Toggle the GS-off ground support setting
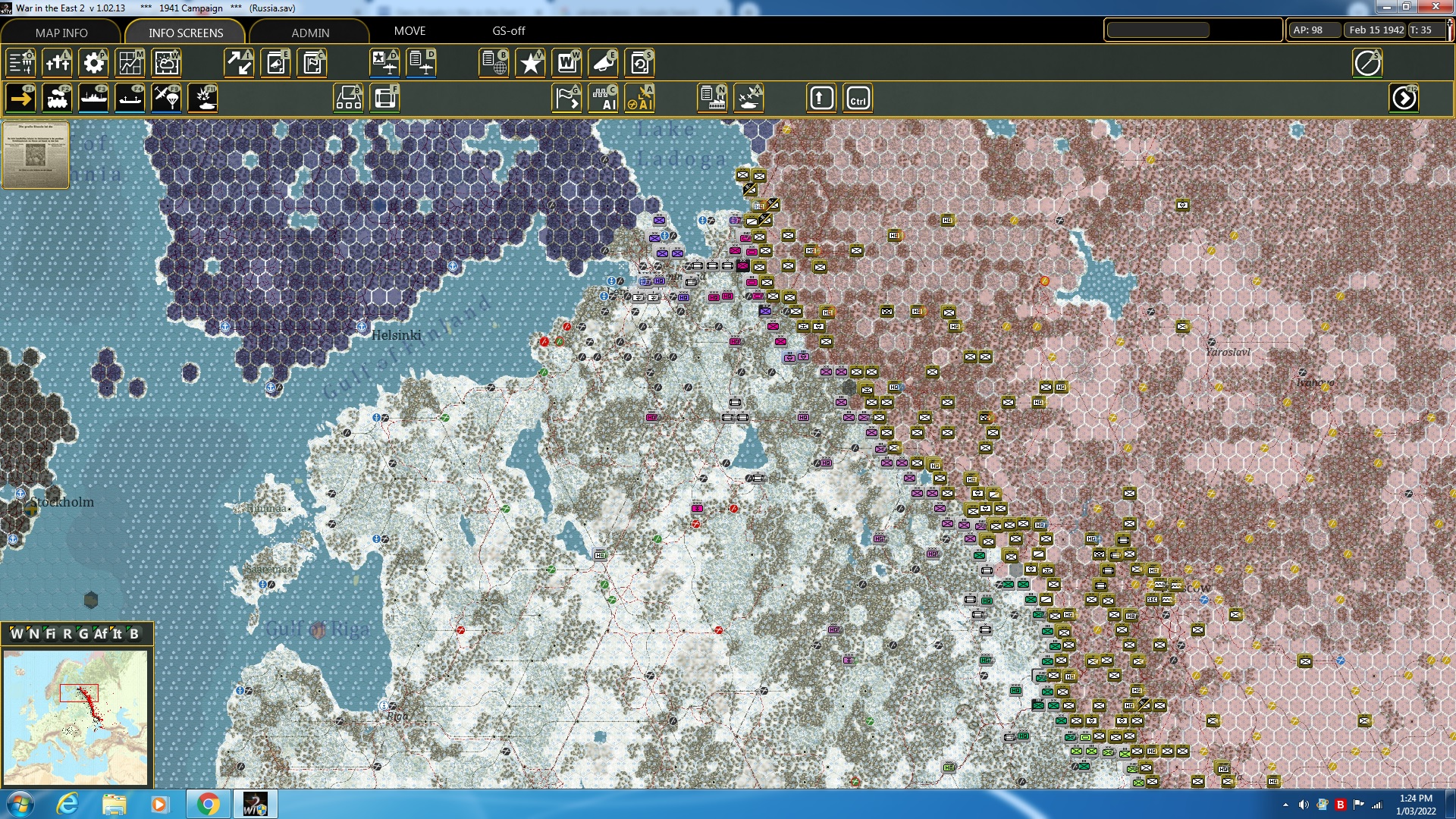This screenshot has width=1456, height=819. pos(508,31)
